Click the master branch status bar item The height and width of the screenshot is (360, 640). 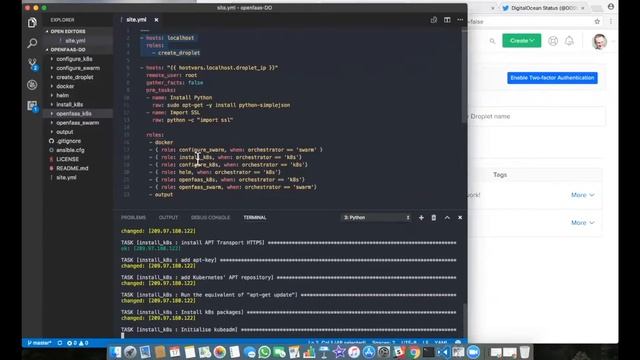pyautogui.click(x=39, y=343)
